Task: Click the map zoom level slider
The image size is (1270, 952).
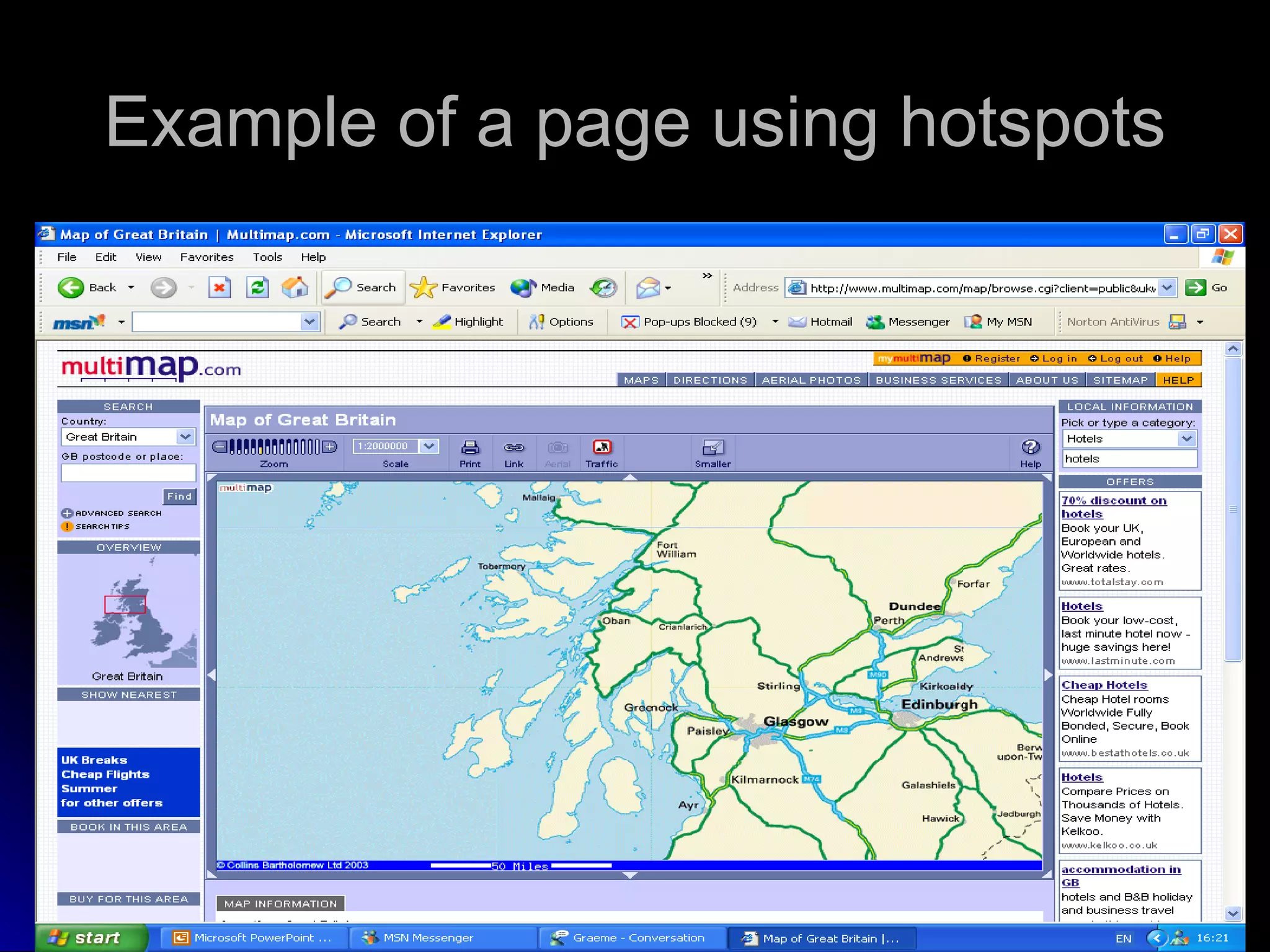Action: pos(275,447)
